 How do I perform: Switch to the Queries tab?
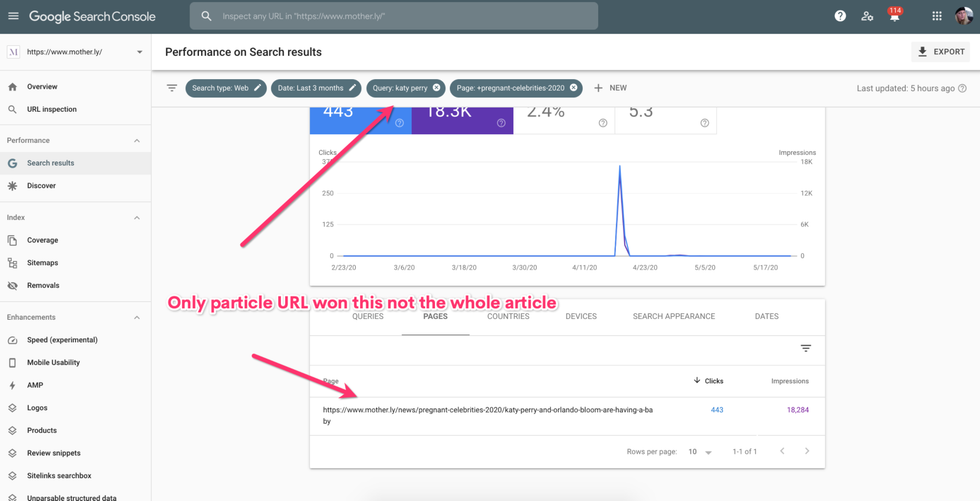(x=368, y=316)
